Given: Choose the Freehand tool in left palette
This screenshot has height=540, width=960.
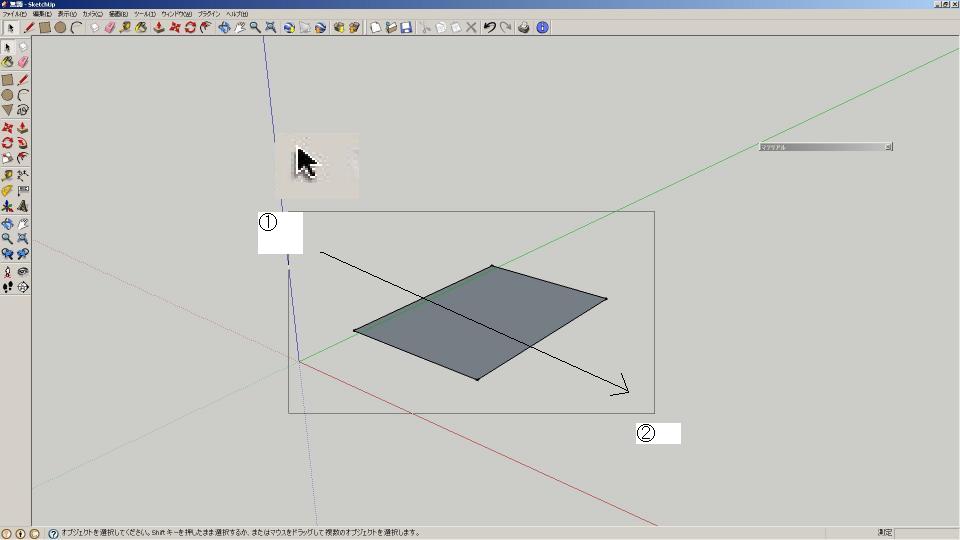Looking at the screenshot, I should tap(23, 110).
